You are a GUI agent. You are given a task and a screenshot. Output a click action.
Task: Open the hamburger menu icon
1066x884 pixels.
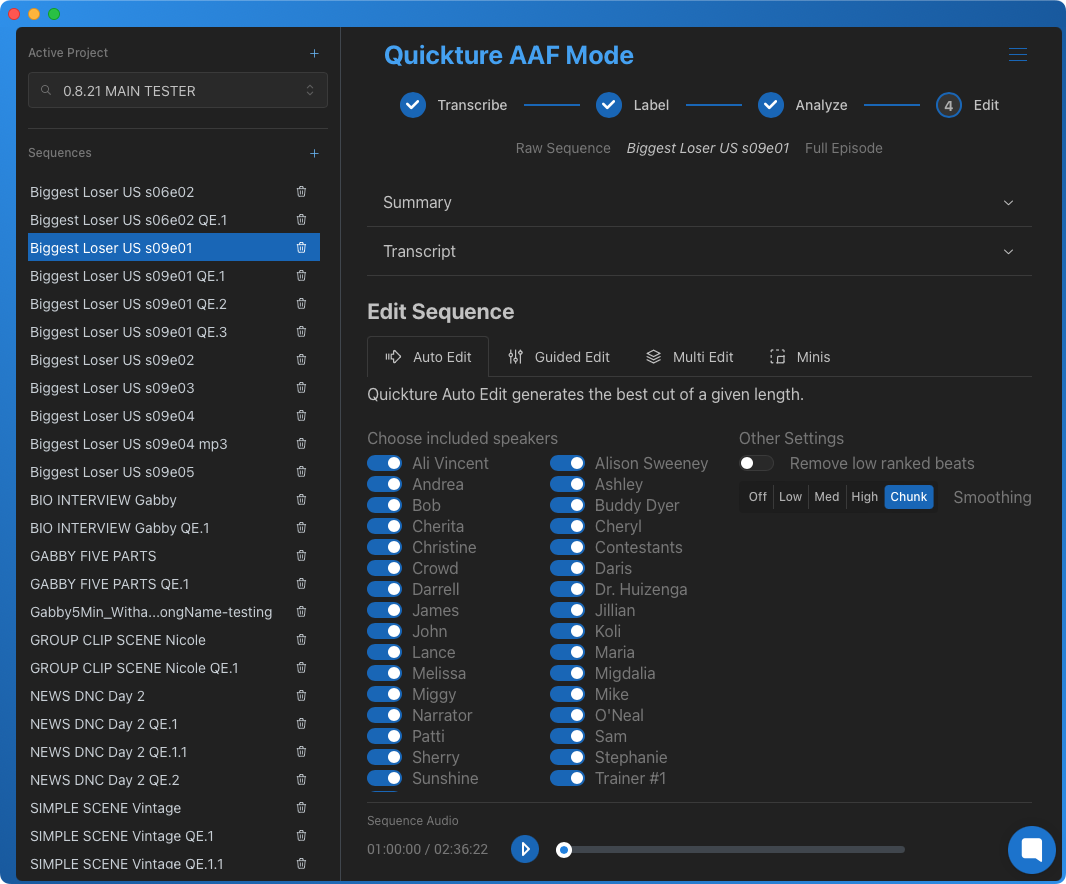pos(1018,54)
